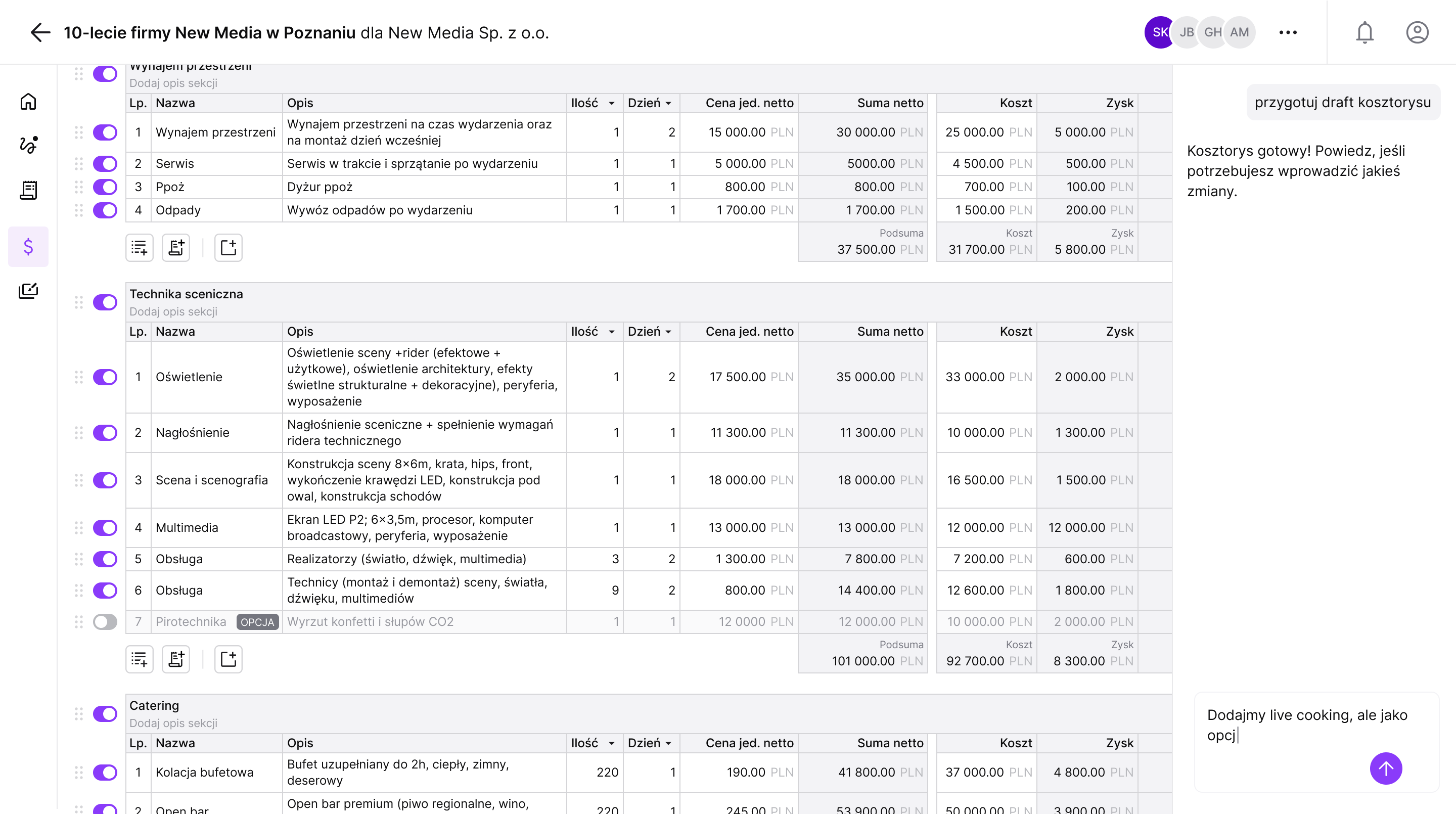Viewport: 1456px width, 814px height.
Task: Open the home icon in the sidebar
Action: pyautogui.click(x=28, y=102)
